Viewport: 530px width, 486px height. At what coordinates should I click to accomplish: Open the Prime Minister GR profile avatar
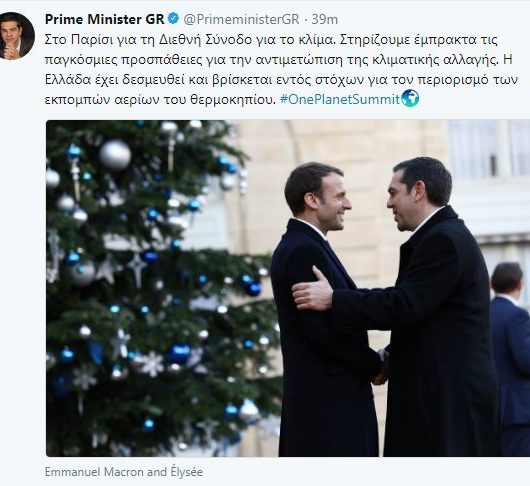click(x=16, y=36)
